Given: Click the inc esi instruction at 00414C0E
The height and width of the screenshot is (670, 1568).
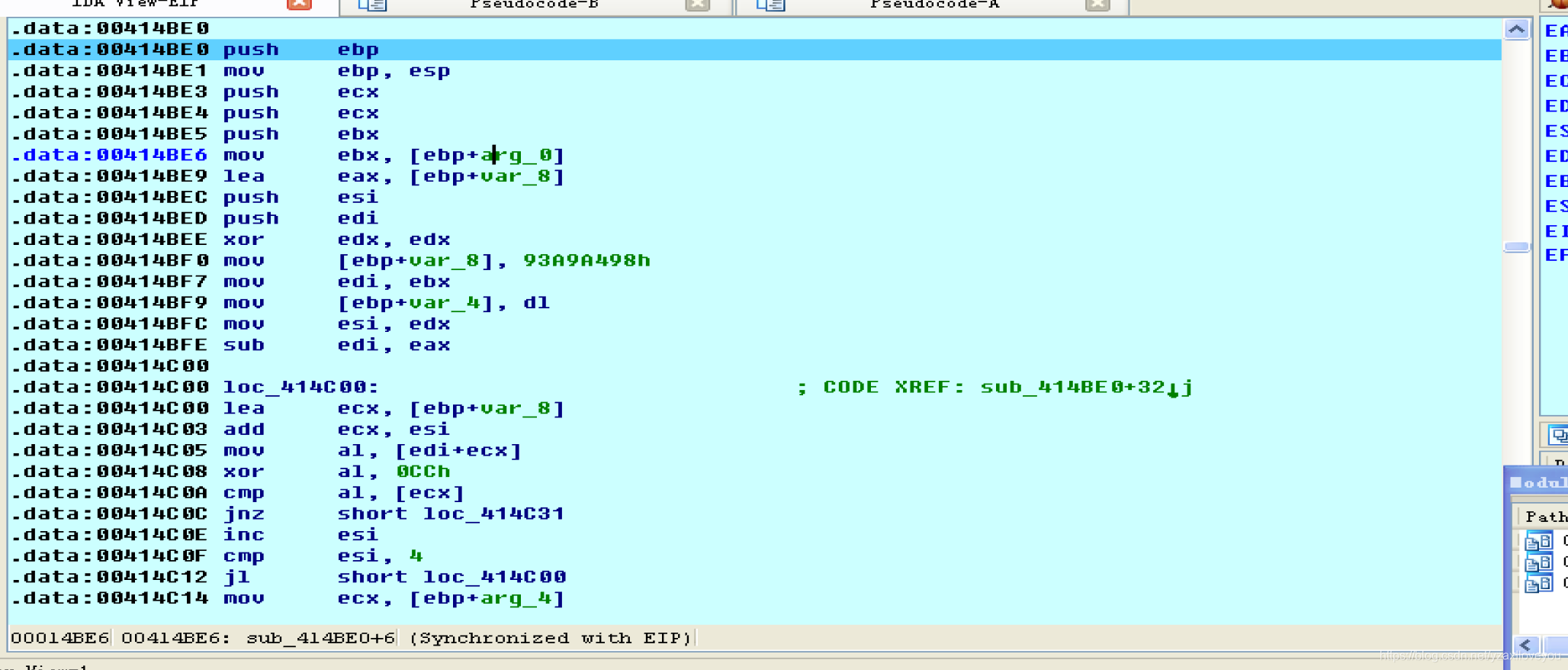Looking at the screenshot, I should 754,535.
